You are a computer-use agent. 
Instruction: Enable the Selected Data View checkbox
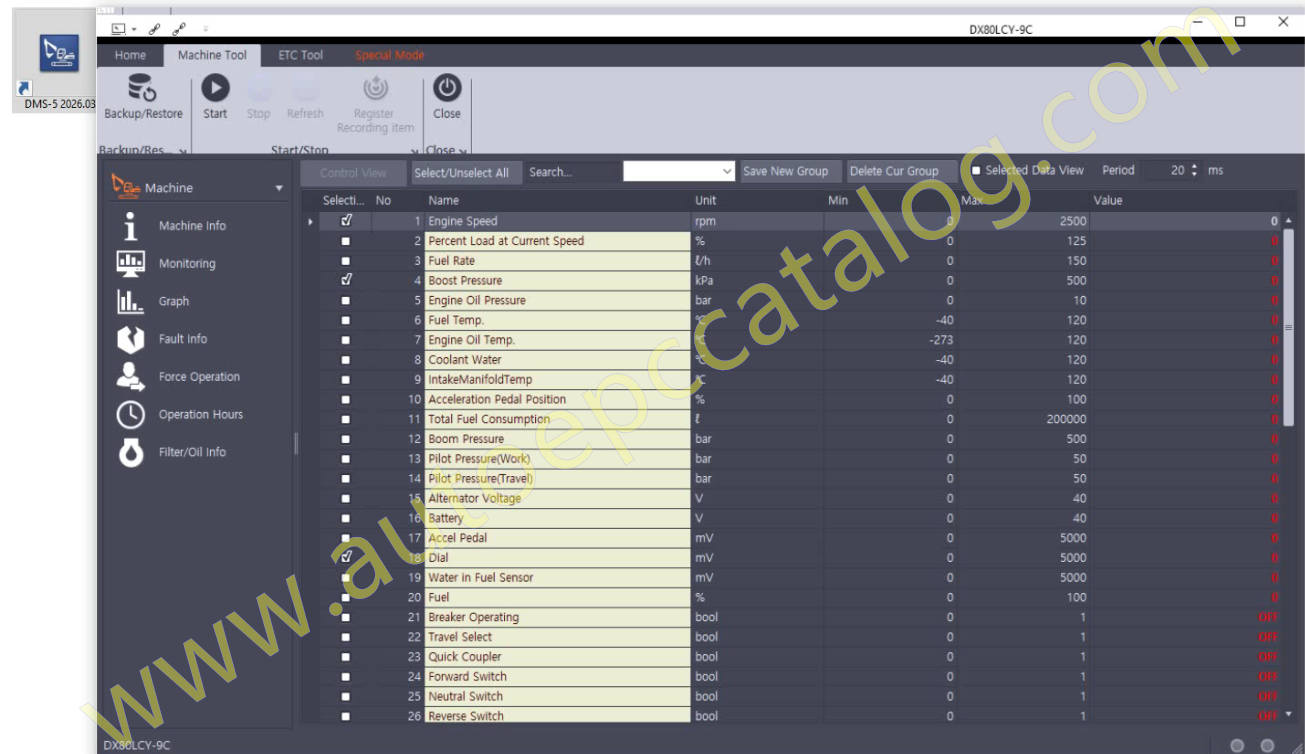point(976,171)
